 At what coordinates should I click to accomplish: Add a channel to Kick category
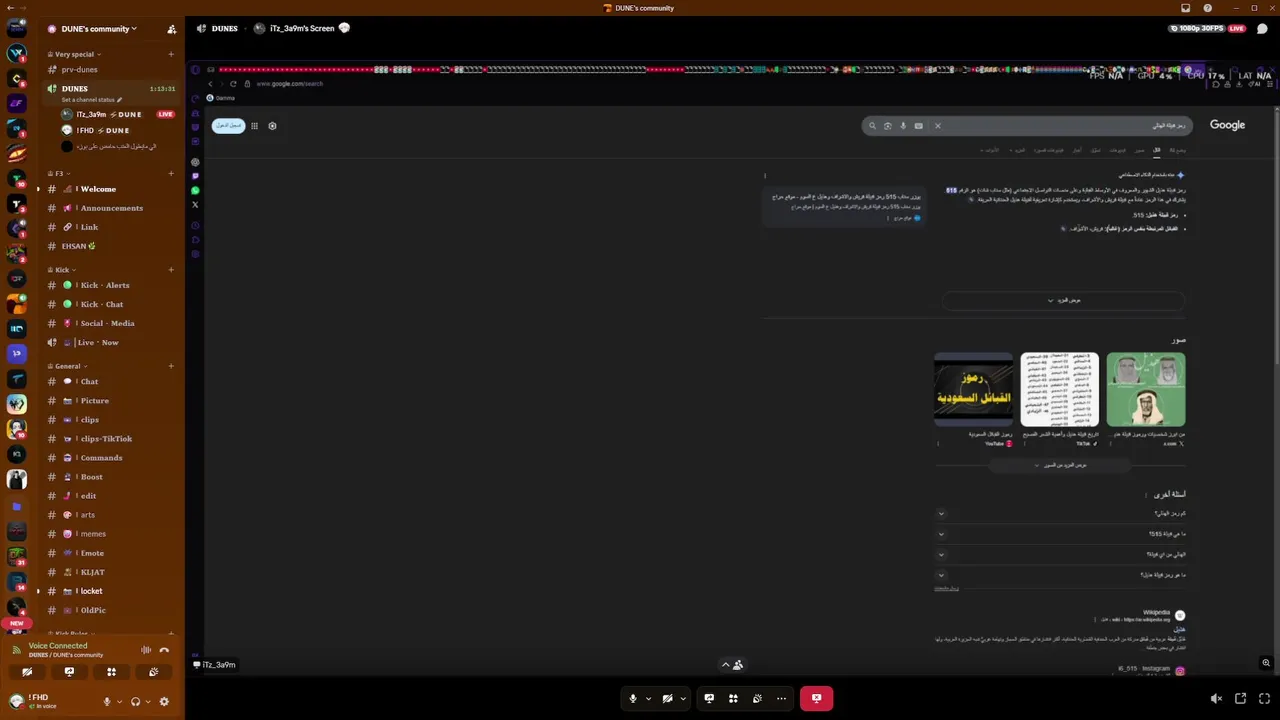click(171, 270)
